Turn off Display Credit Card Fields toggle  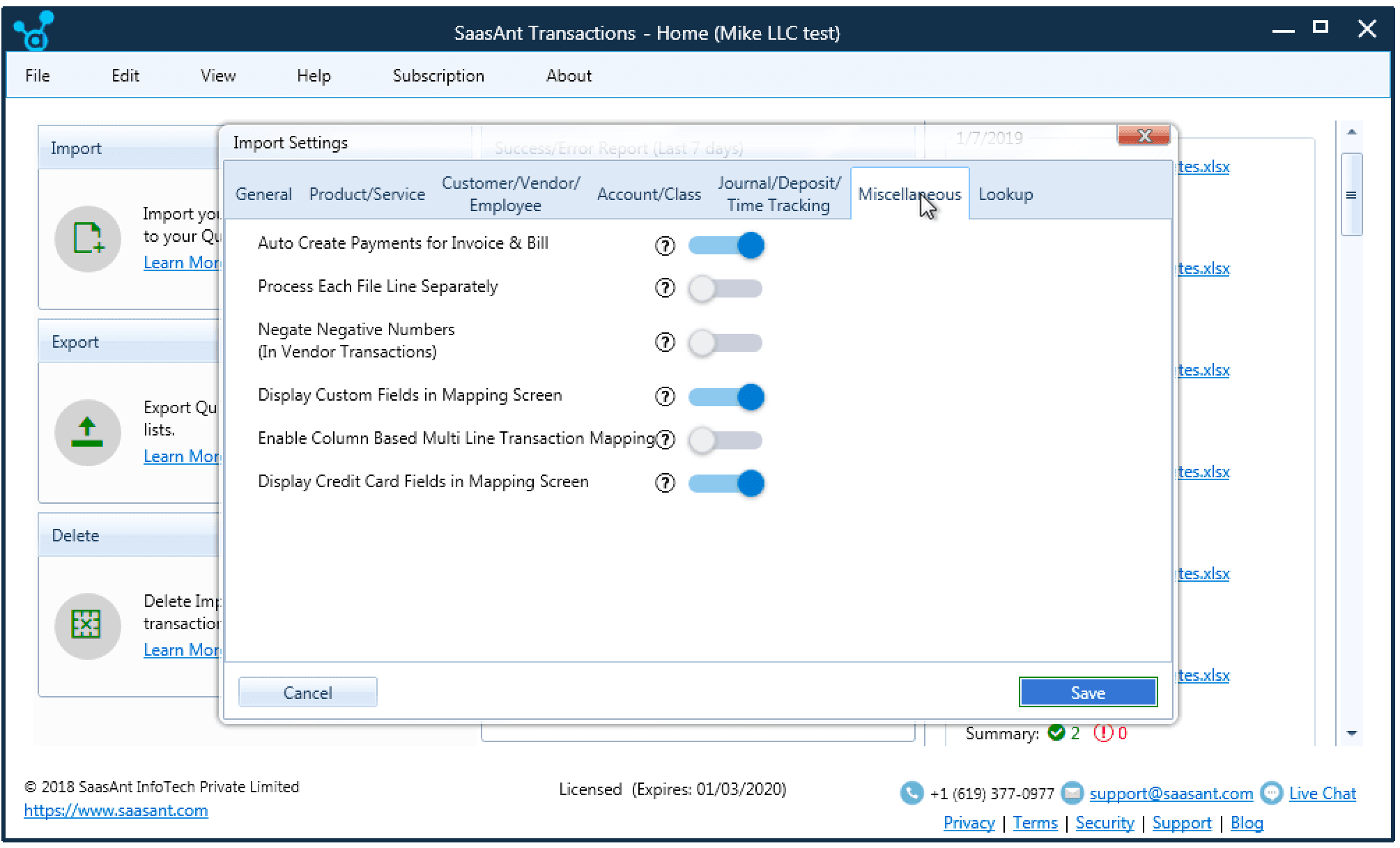coord(726,483)
